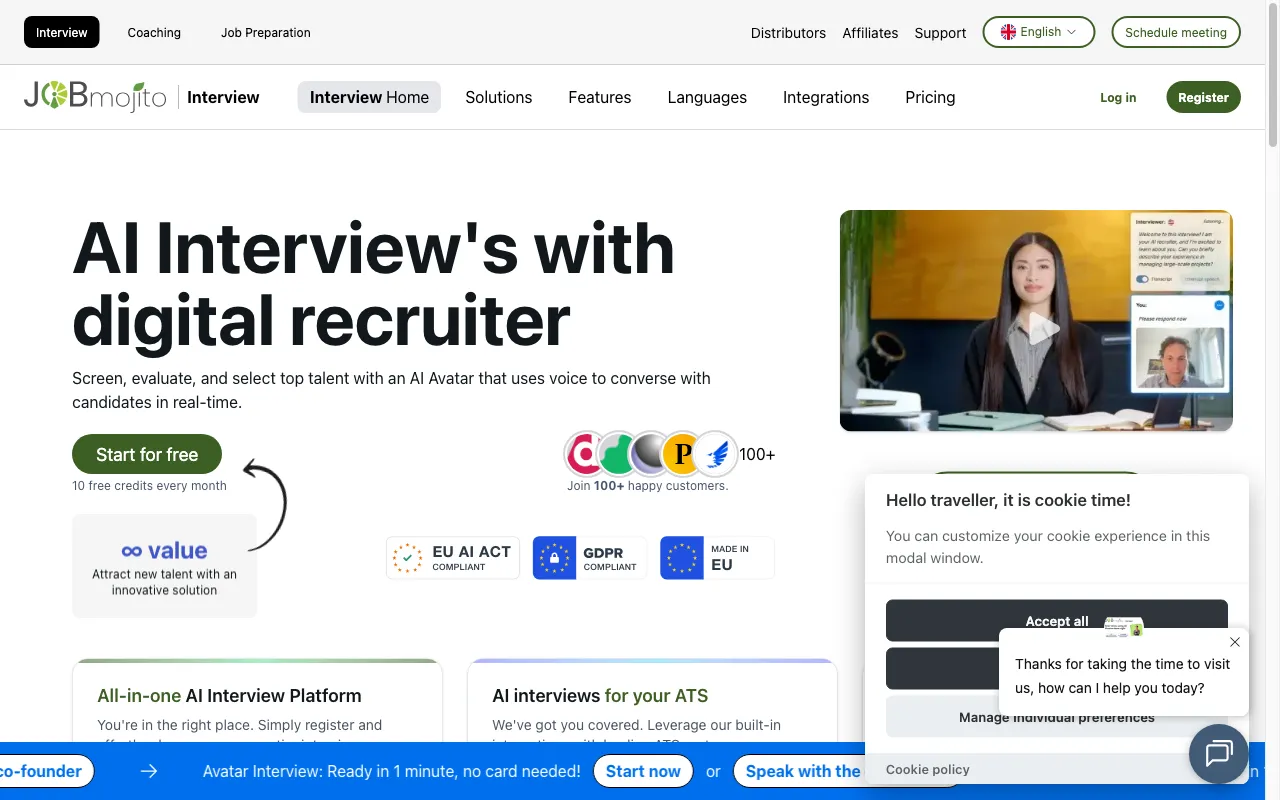Click the 'Join 100+ happy customers.' text
1280x800 pixels.
pyautogui.click(x=648, y=486)
